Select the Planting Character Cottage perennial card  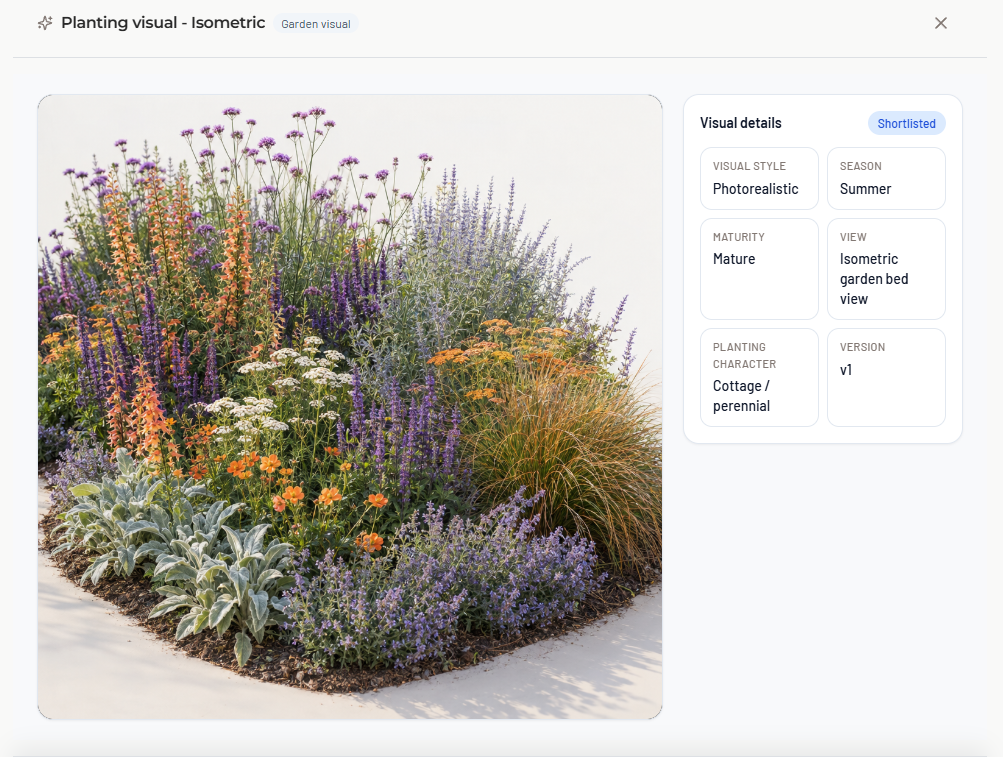[759, 378]
